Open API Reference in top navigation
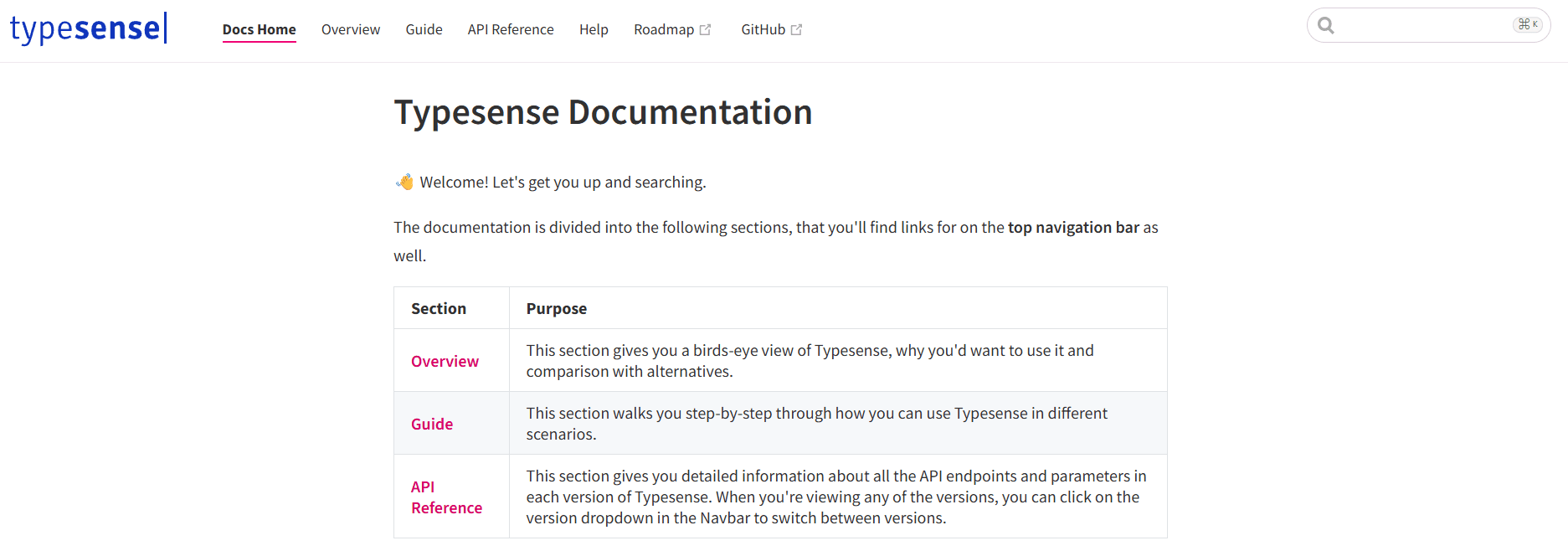The height and width of the screenshot is (556, 1568). pos(511,29)
